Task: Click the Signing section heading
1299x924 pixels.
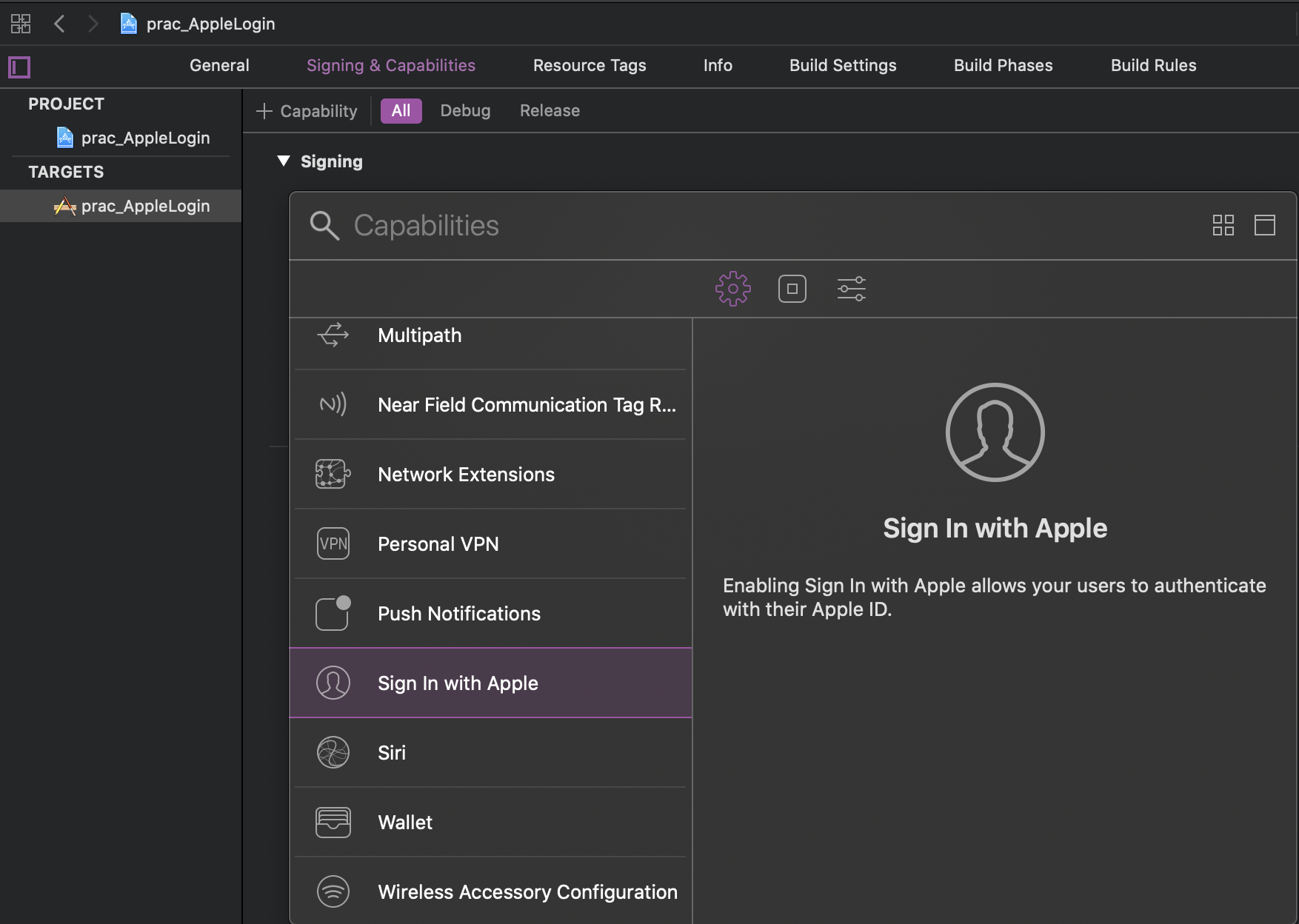Action: (332, 161)
